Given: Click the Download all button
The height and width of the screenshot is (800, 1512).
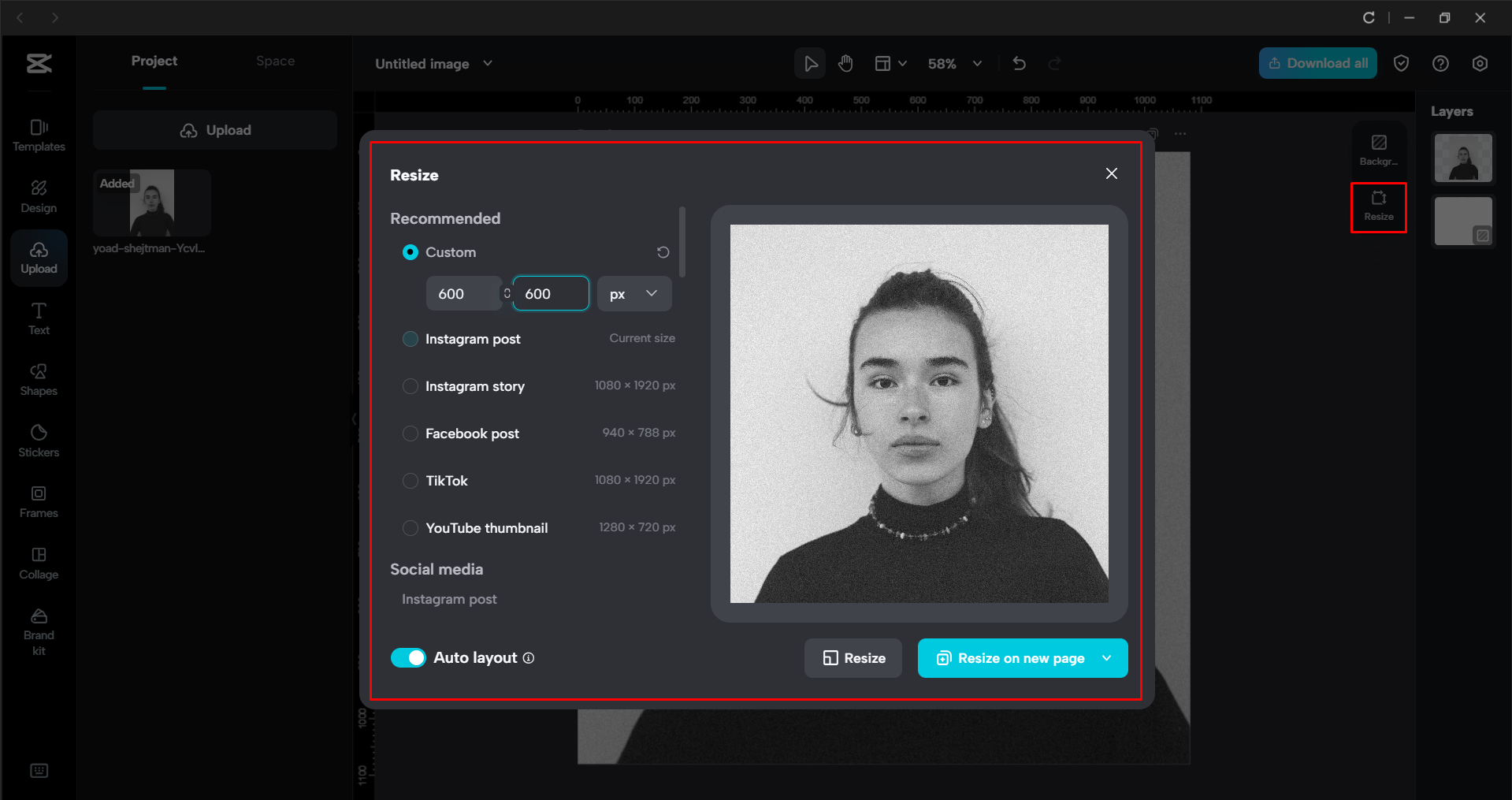Looking at the screenshot, I should click(1317, 63).
